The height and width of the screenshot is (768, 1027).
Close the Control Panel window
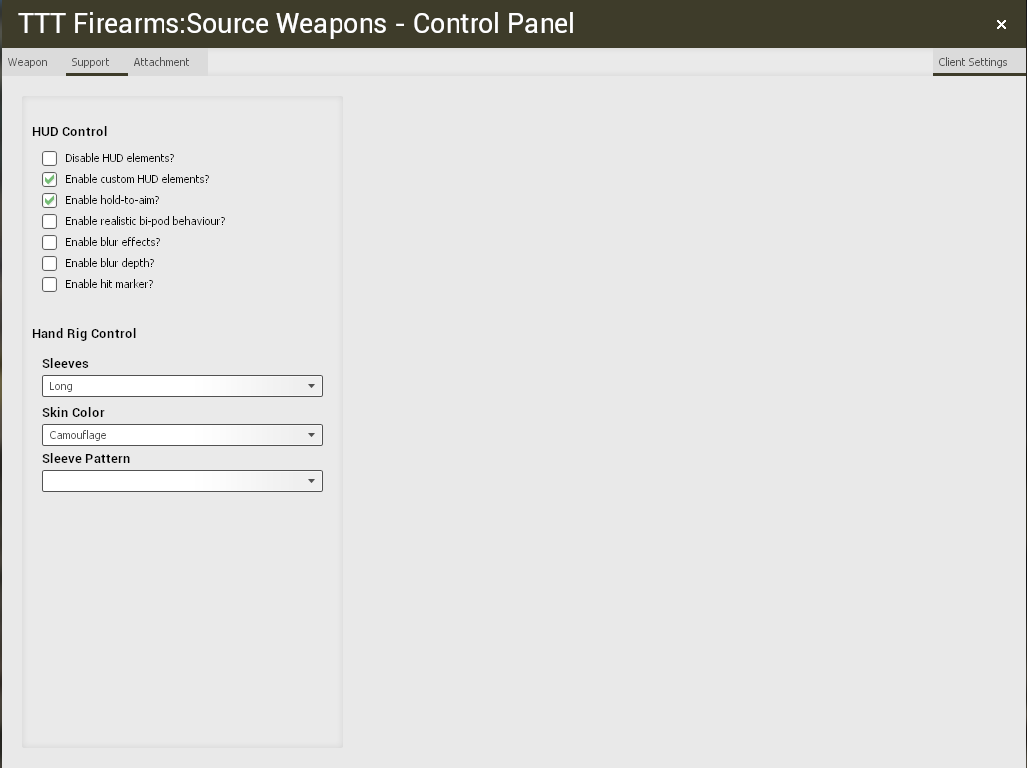pyautogui.click(x=1001, y=25)
